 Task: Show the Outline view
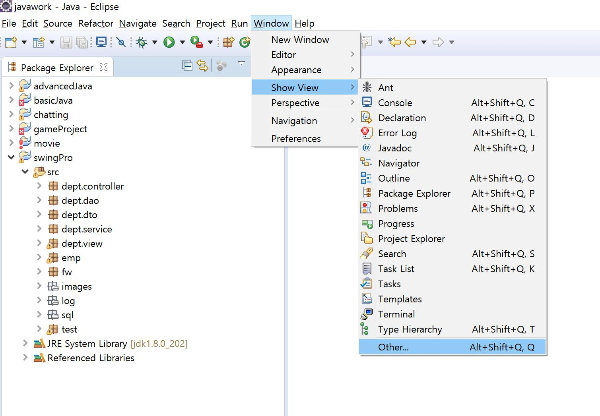pyautogui.click(x=453, y=178)
